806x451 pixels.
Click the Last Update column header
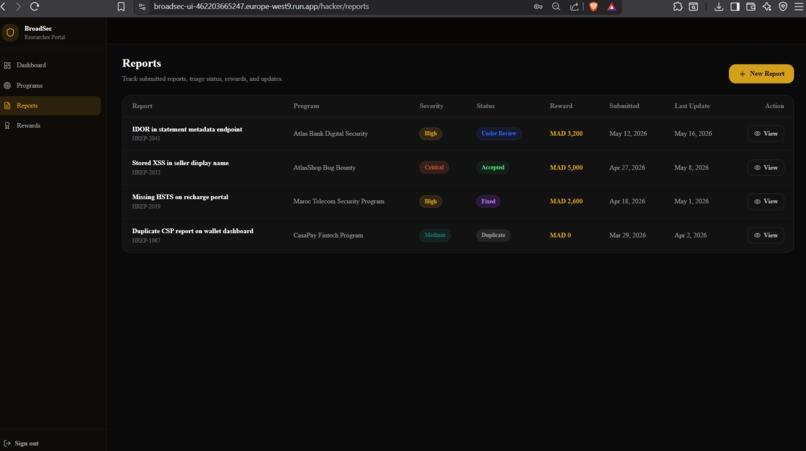(692, 106)
